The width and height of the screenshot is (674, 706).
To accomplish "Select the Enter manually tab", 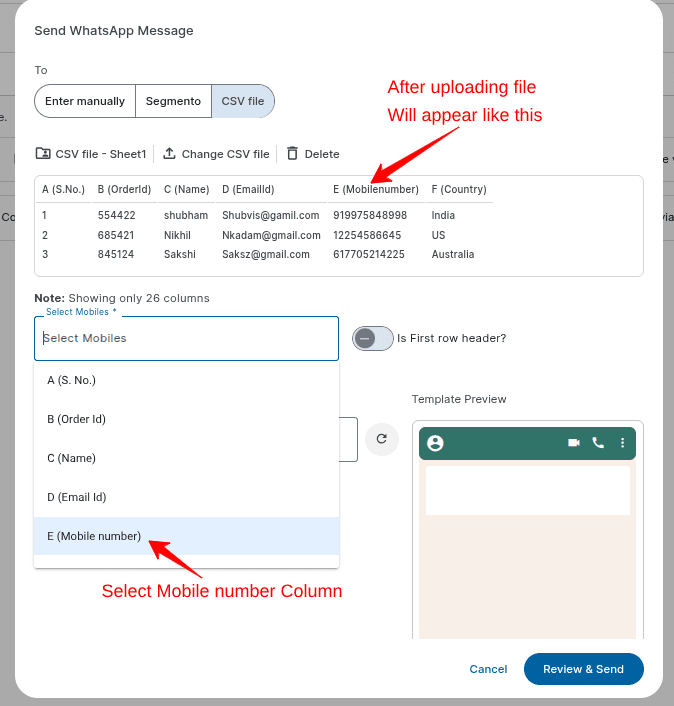I will pyautogui.click(x=85, y=101).
